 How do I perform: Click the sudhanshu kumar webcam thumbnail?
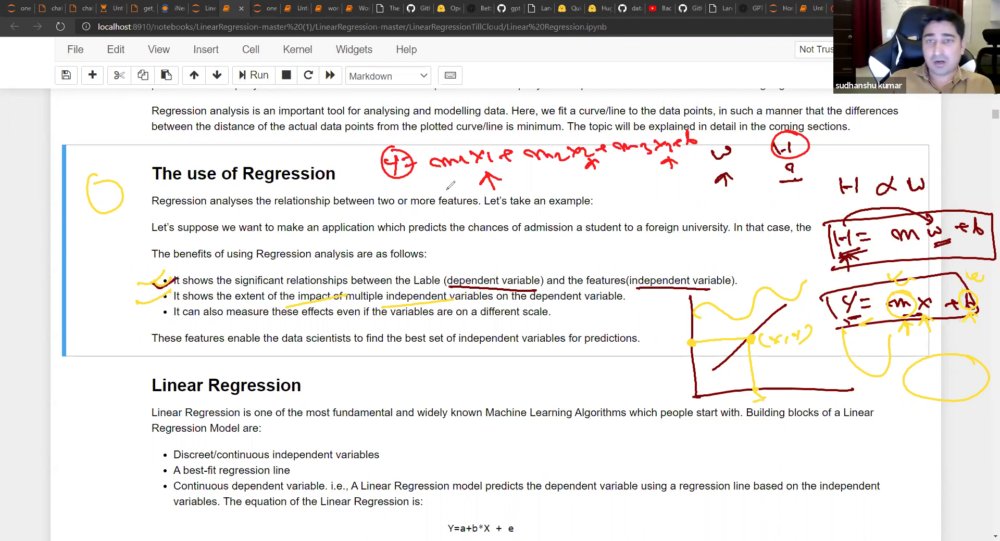916,47
